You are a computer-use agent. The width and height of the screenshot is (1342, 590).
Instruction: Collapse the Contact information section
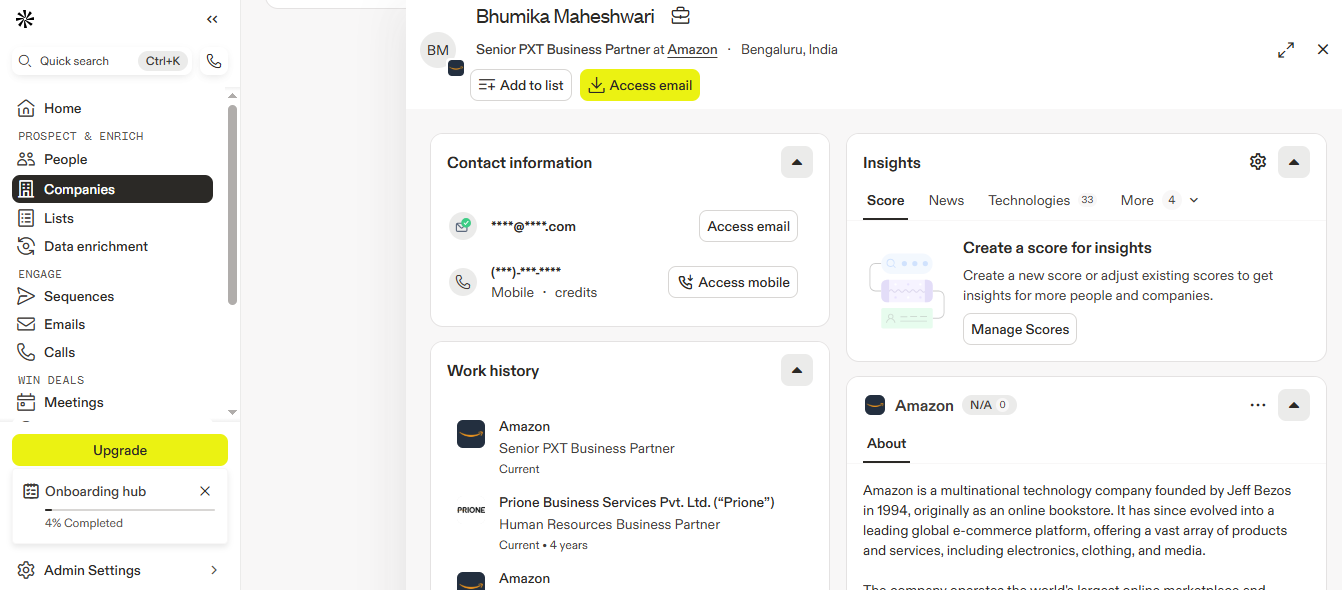tap(797, 162)
